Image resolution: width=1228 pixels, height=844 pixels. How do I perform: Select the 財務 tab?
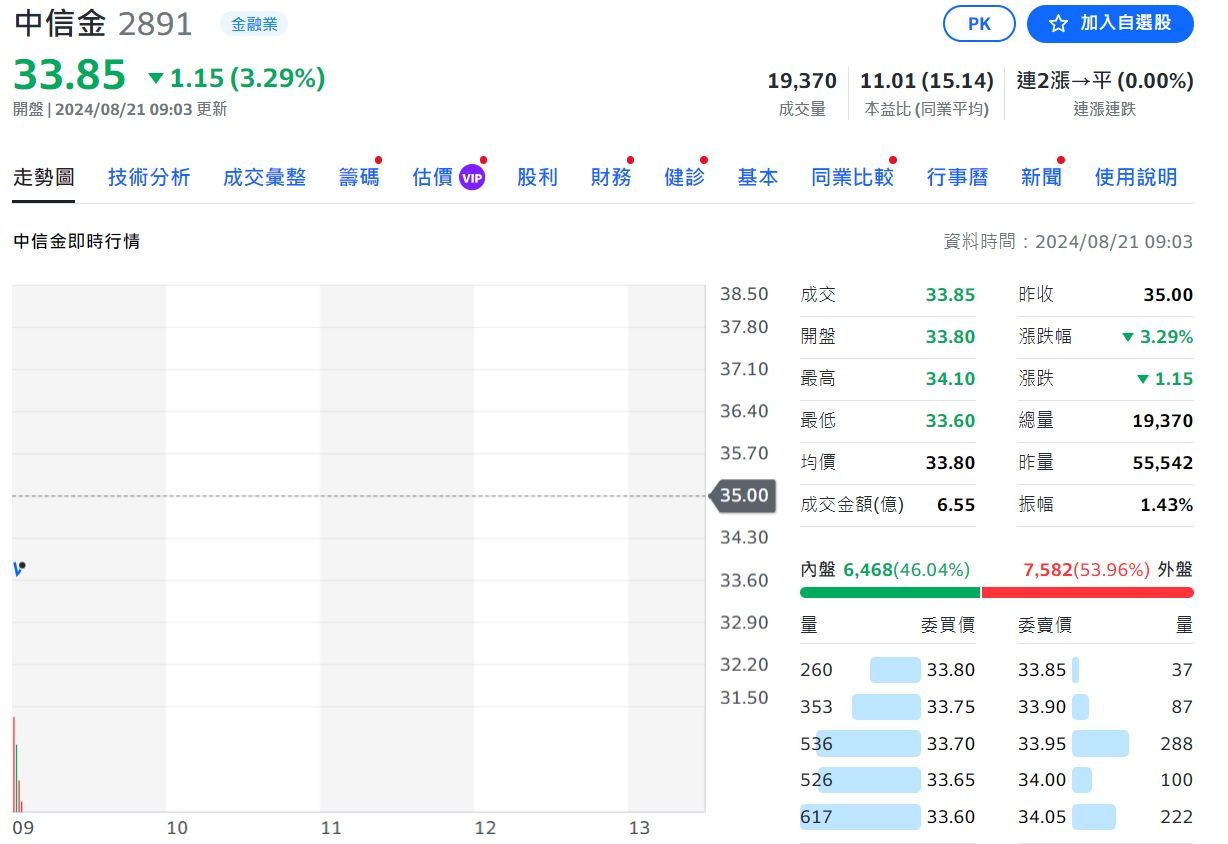(x=610, y=176)
